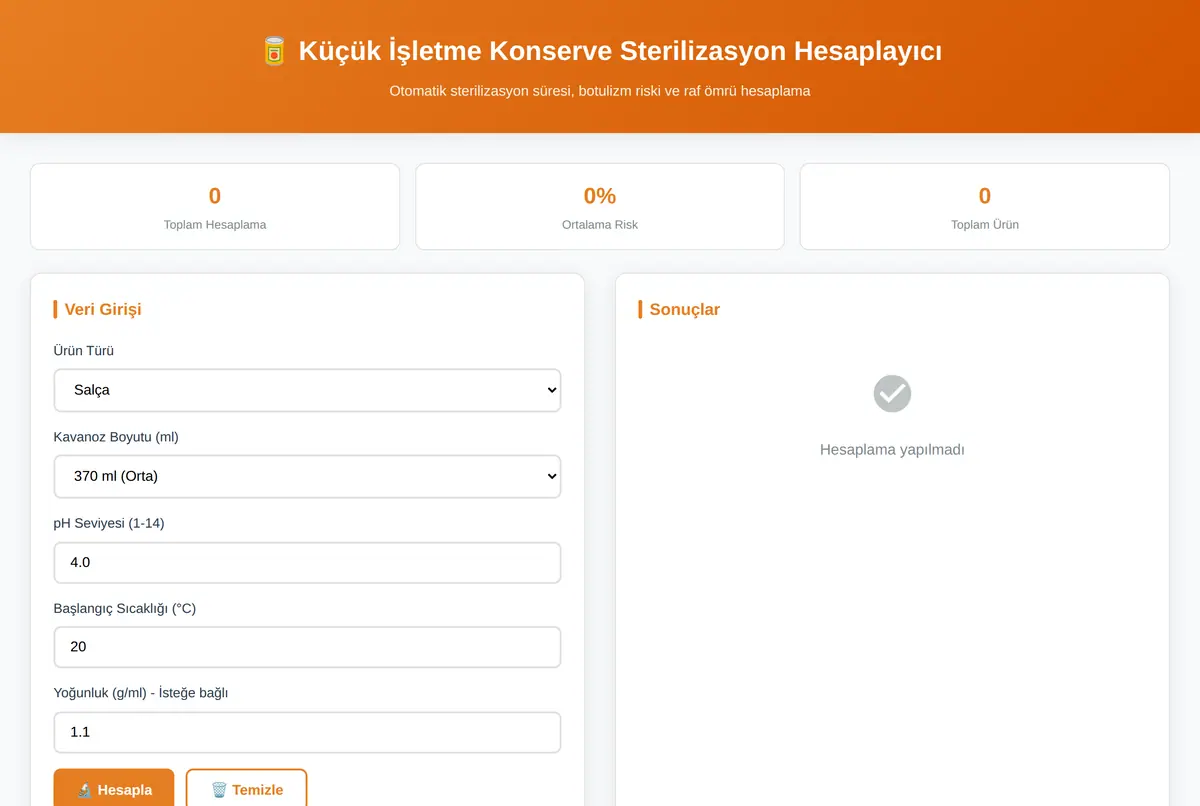
Task: Click the Sonuçlar panel heading
Action: pos(685,309)
